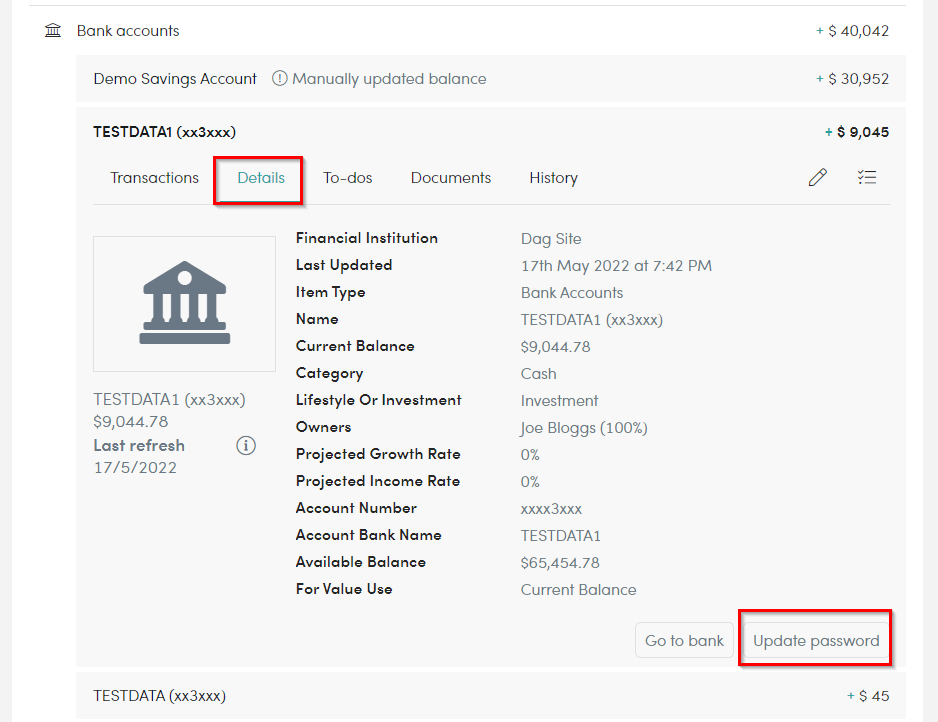Expand the Demo Savings Account row
Screen dimensions: 938x722
point(491,78)
